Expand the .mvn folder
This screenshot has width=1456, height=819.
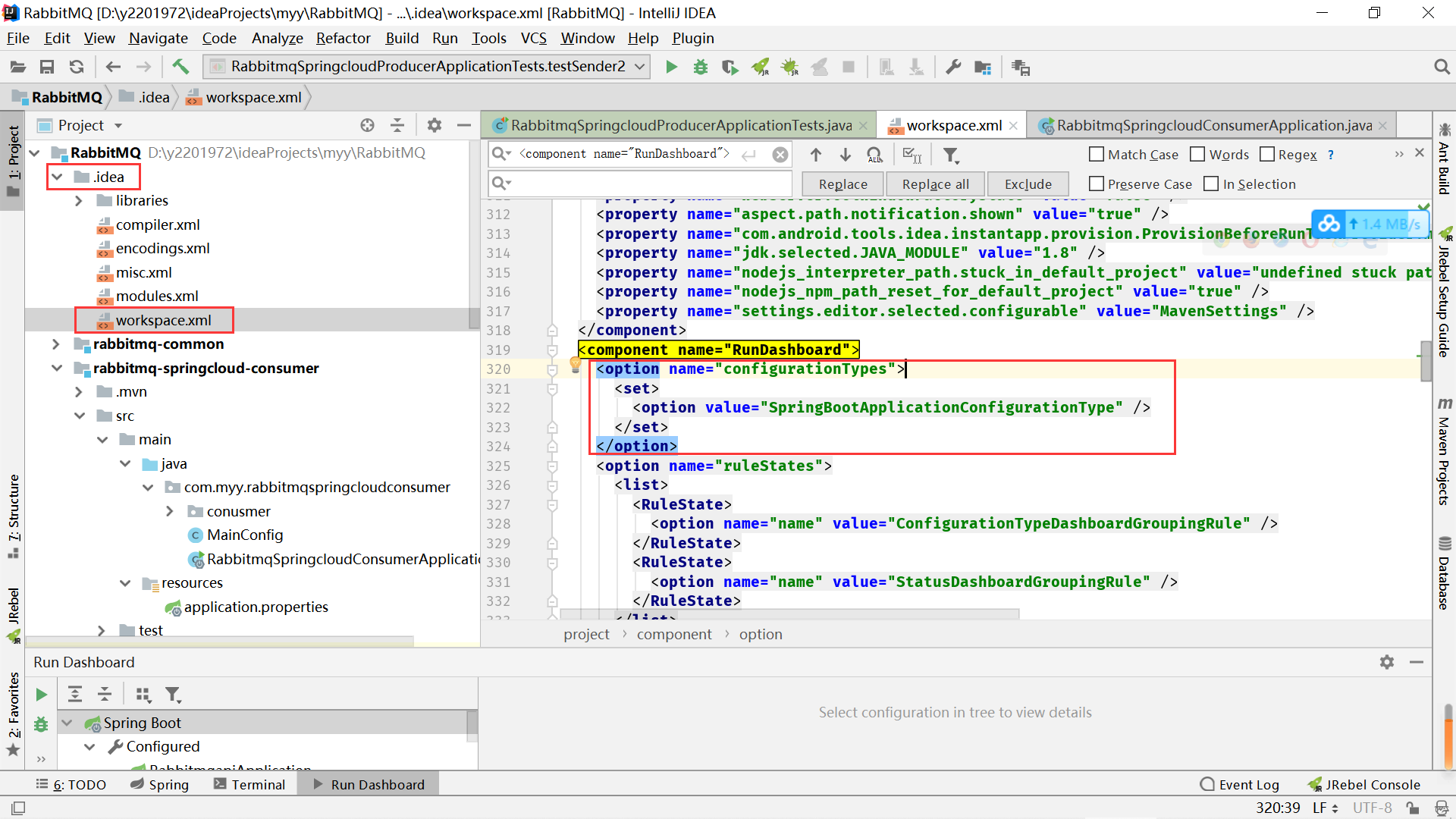(x=79, y=392)
